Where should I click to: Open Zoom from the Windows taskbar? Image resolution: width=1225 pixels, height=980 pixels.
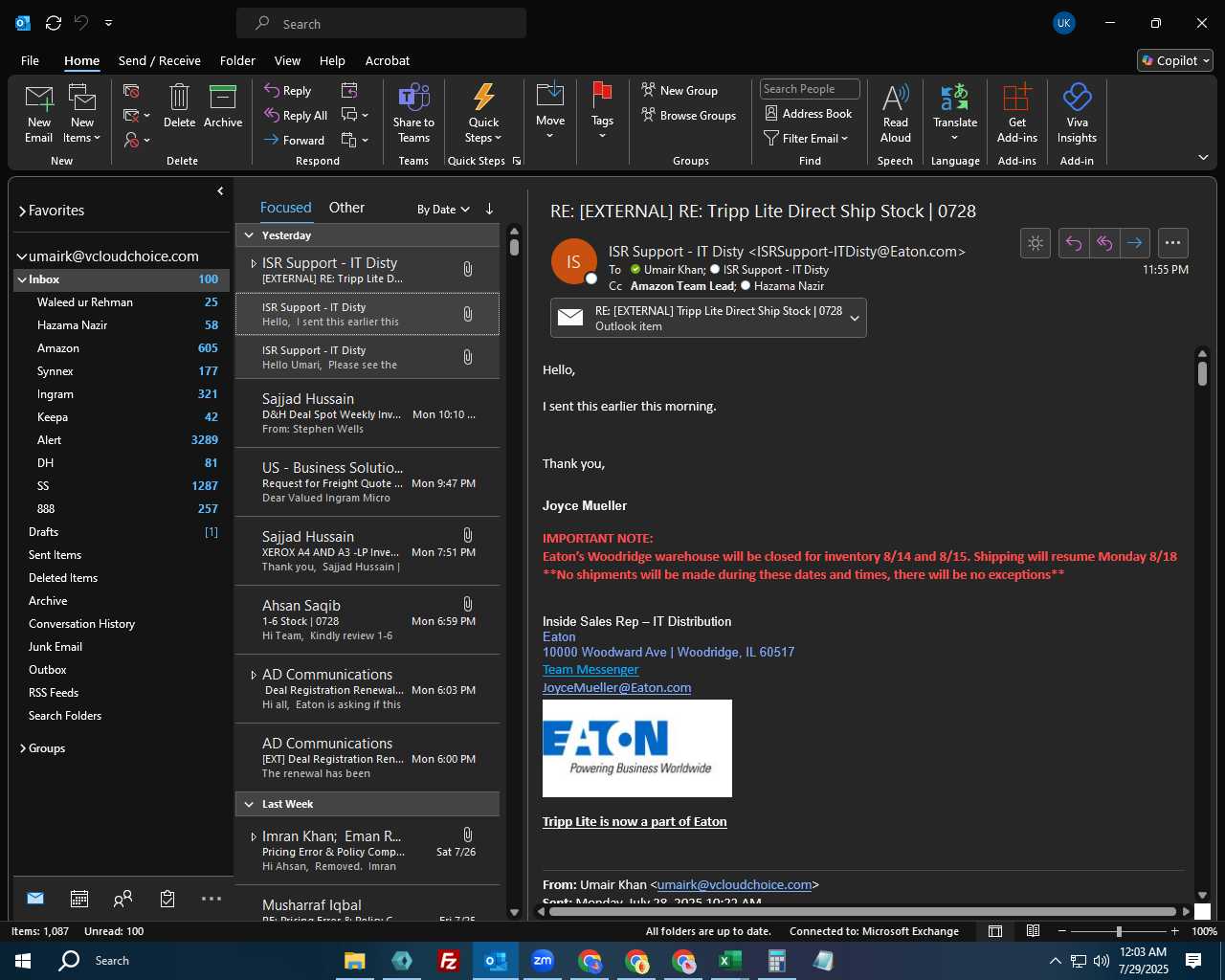click(x=543, y=961)
